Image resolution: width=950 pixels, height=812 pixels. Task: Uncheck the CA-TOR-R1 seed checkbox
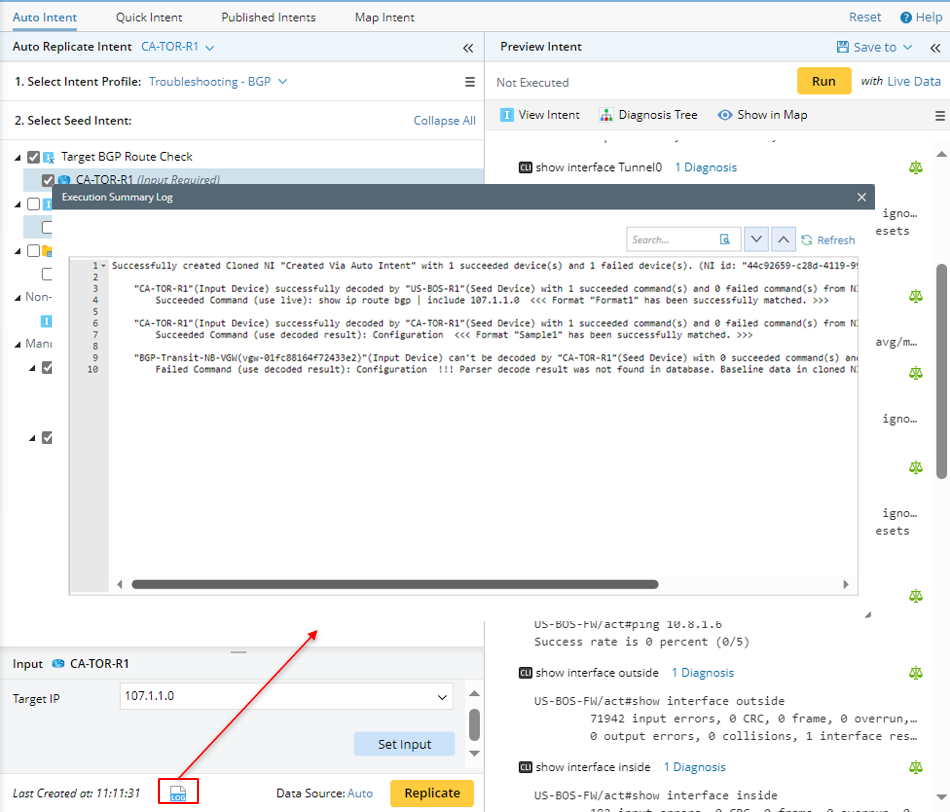pos(48,179)
